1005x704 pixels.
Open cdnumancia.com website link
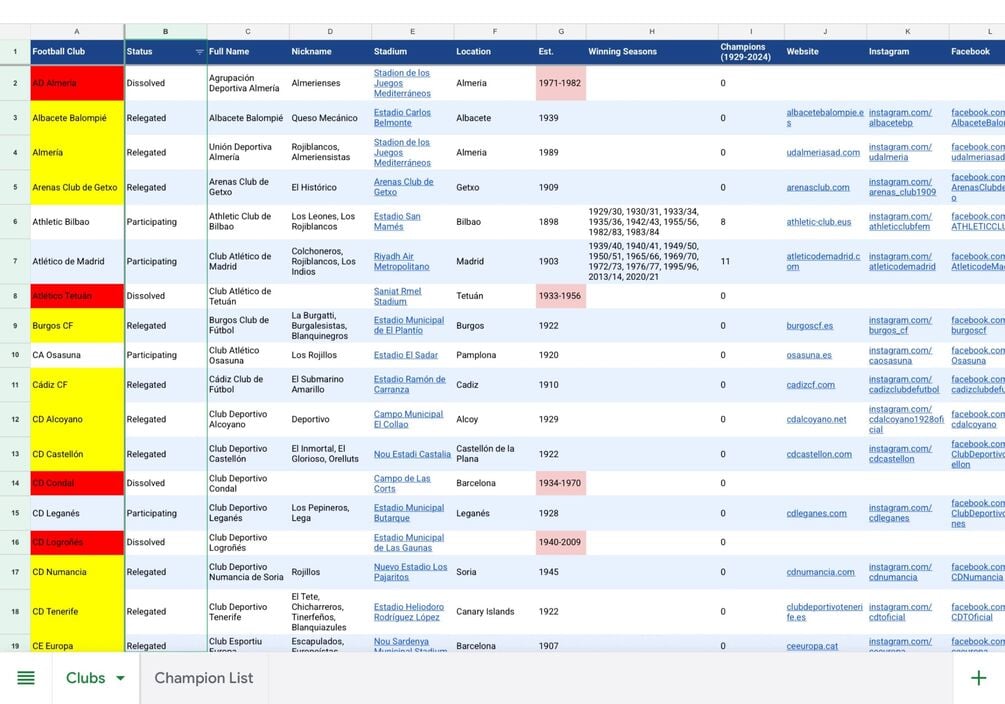coord(820,572)
